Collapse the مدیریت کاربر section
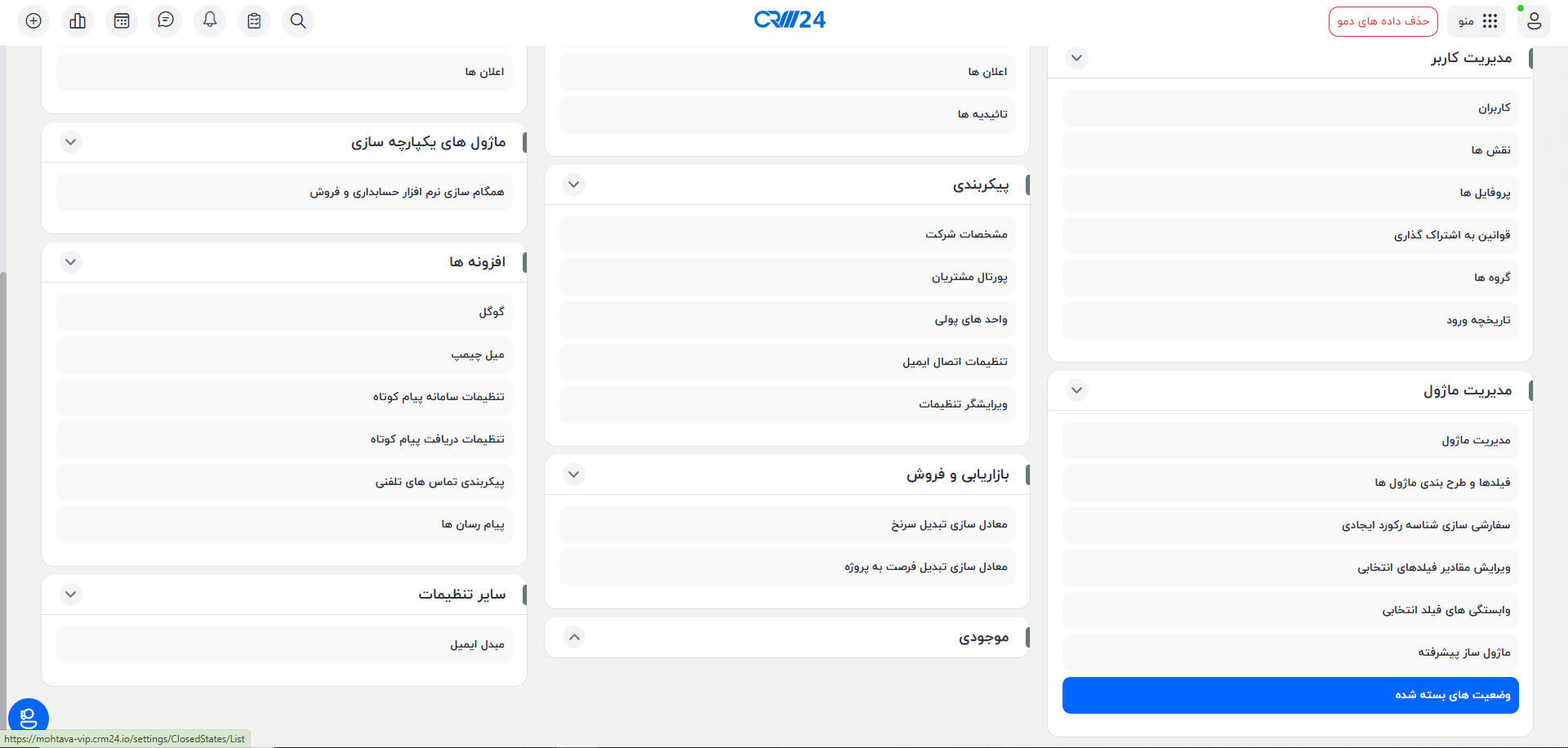Image resolution: width=1568 pixels, height=748 pixels. [1077, 58]
